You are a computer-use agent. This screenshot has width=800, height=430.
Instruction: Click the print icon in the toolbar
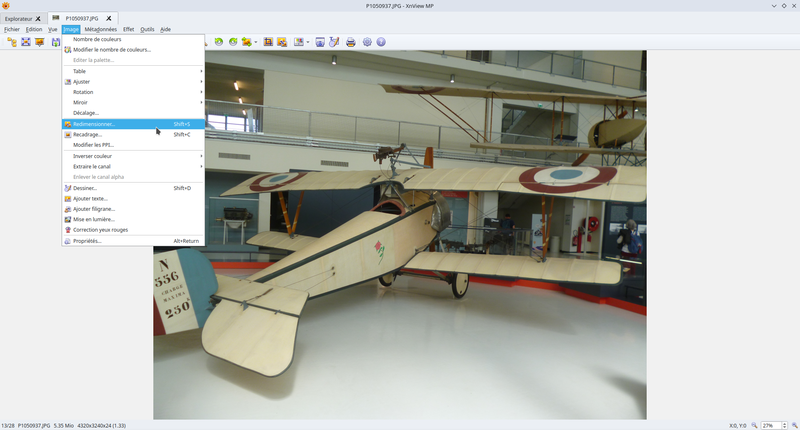click(351, 42)
